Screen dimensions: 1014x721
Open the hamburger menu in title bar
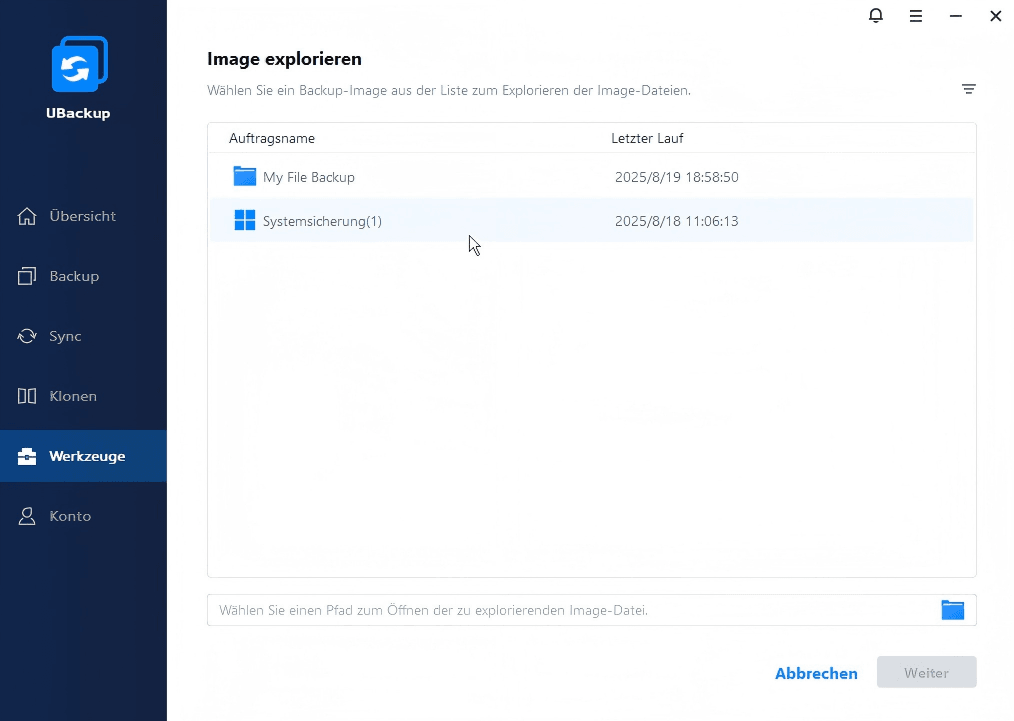[916, 16]
